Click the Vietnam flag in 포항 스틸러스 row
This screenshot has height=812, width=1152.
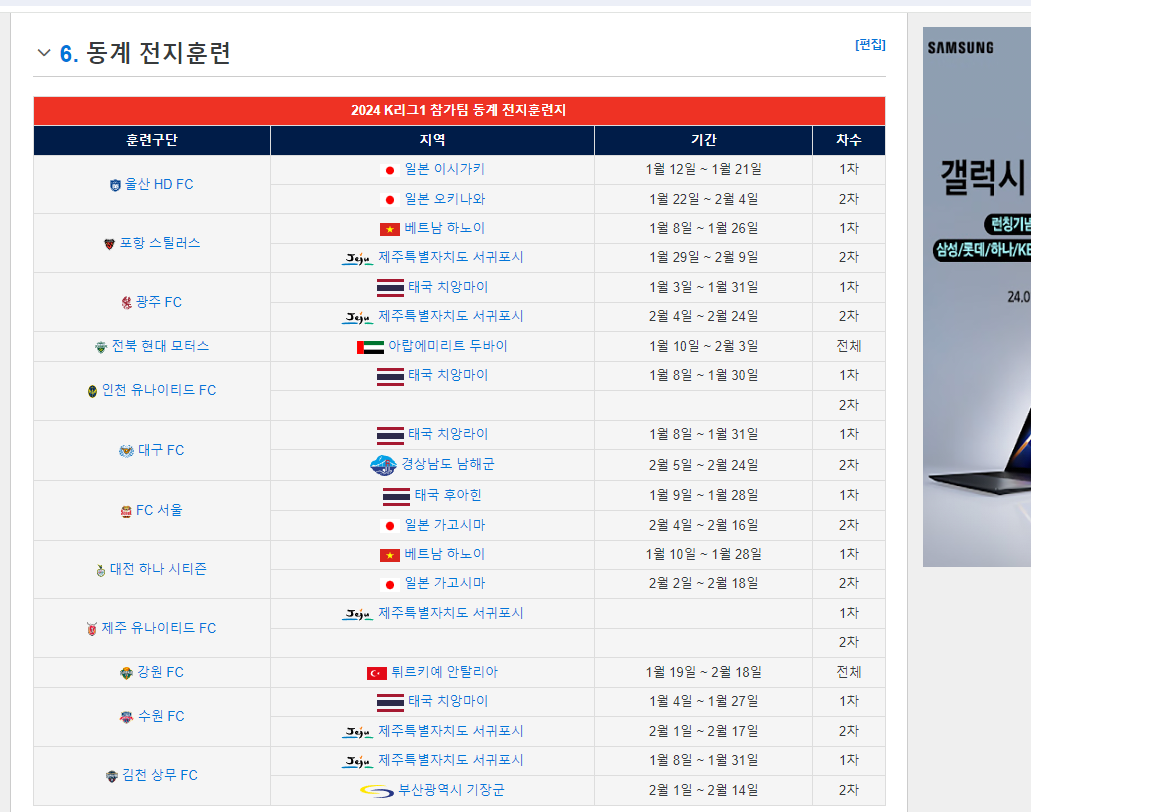tap(389, 229)
